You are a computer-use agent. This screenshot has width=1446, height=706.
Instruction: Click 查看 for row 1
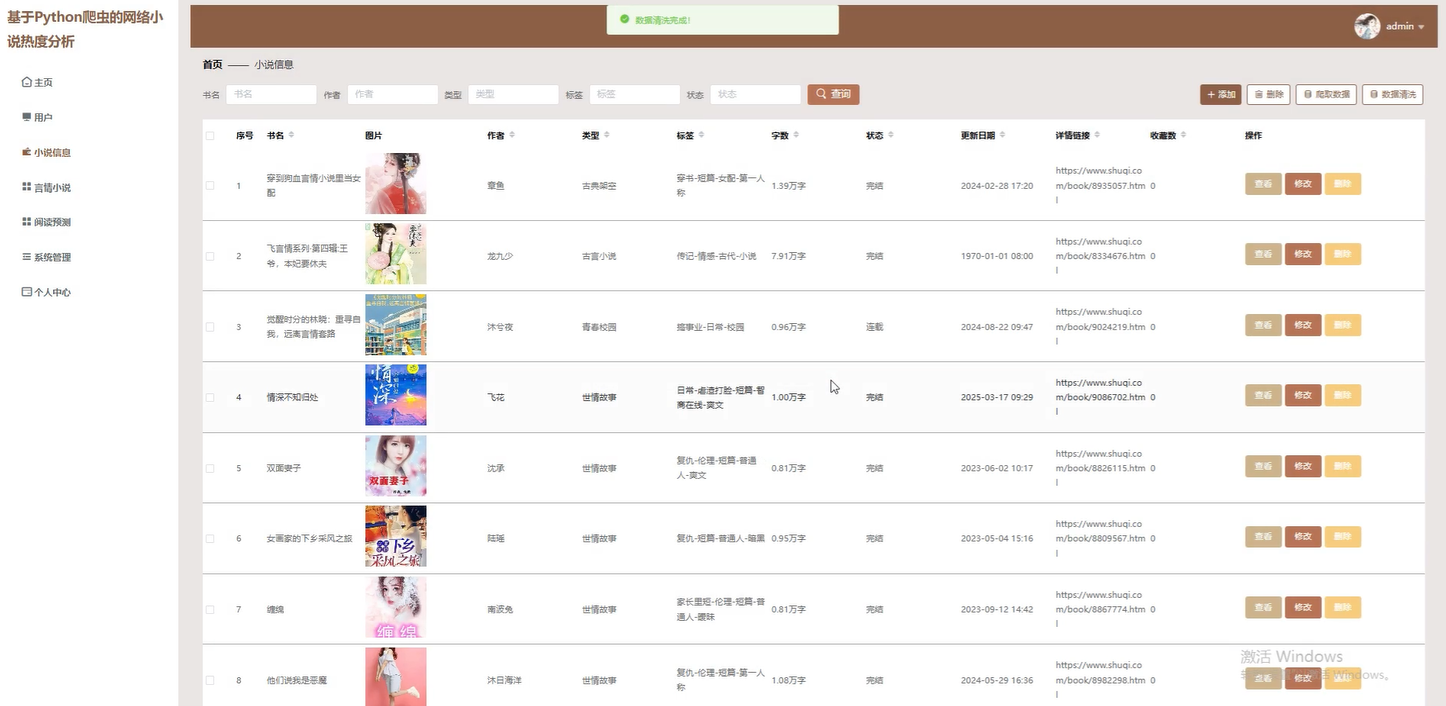tap(1263, 184)
